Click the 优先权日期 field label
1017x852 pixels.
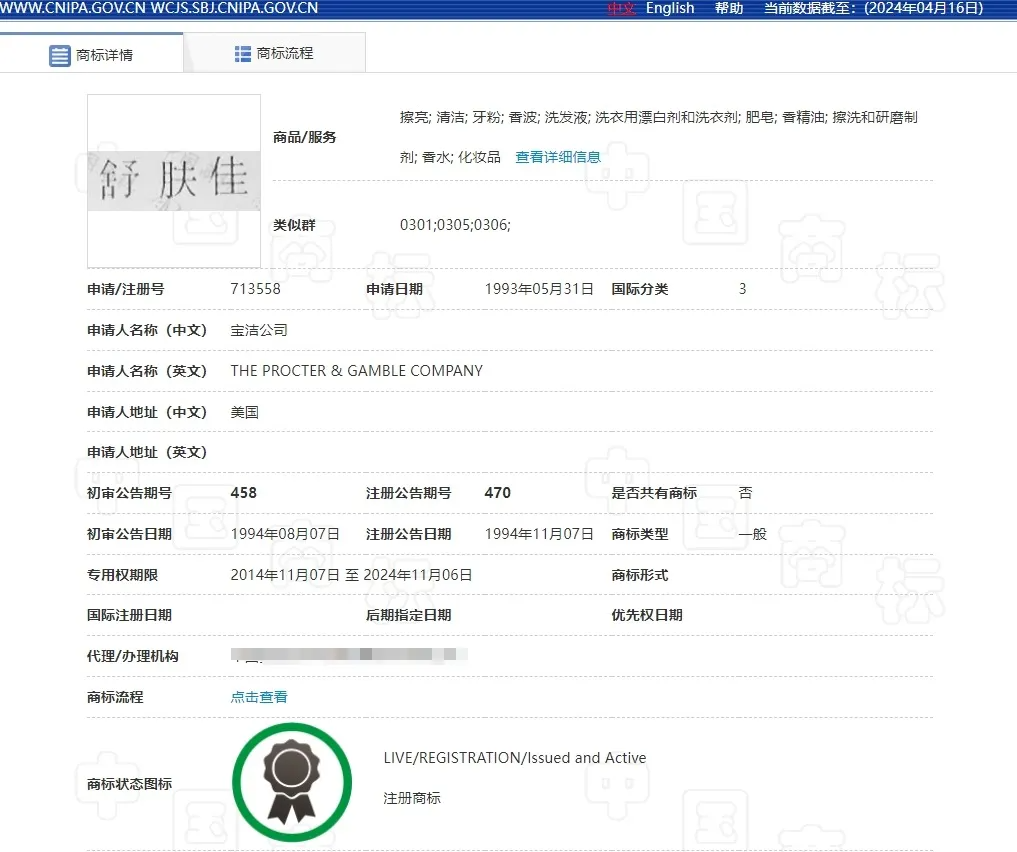647,615
